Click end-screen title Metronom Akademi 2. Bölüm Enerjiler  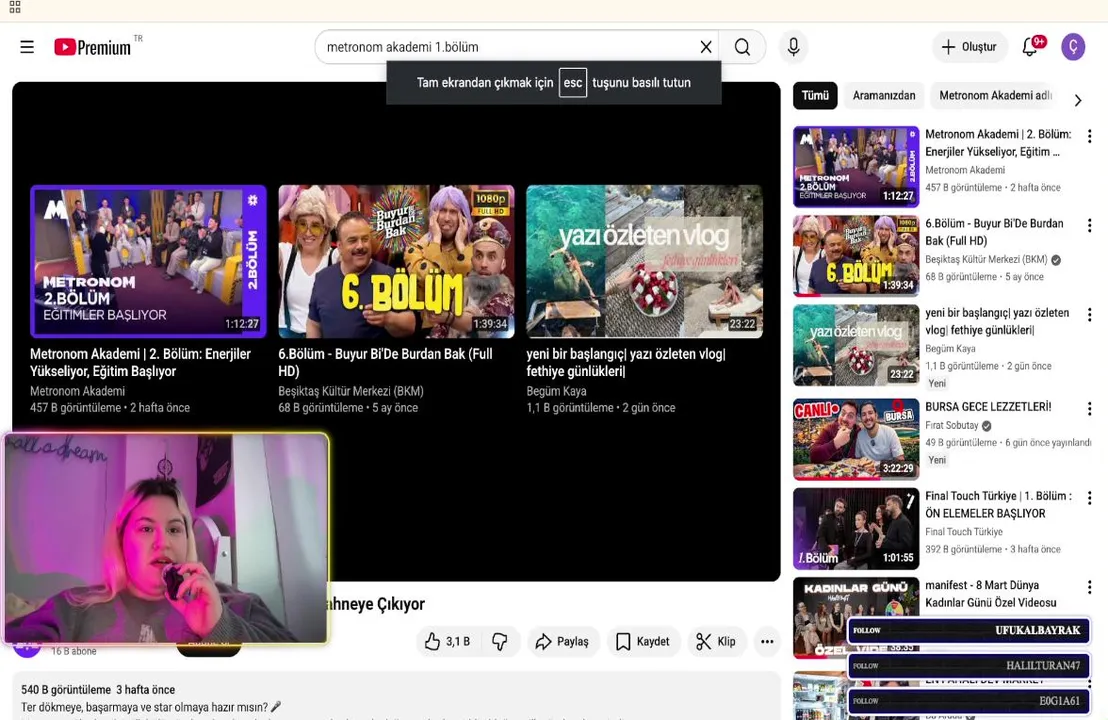click(141, 362)
